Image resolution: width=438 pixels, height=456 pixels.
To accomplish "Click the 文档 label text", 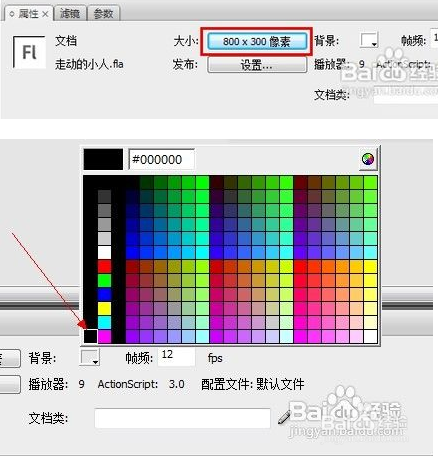I will pos(66,41).
